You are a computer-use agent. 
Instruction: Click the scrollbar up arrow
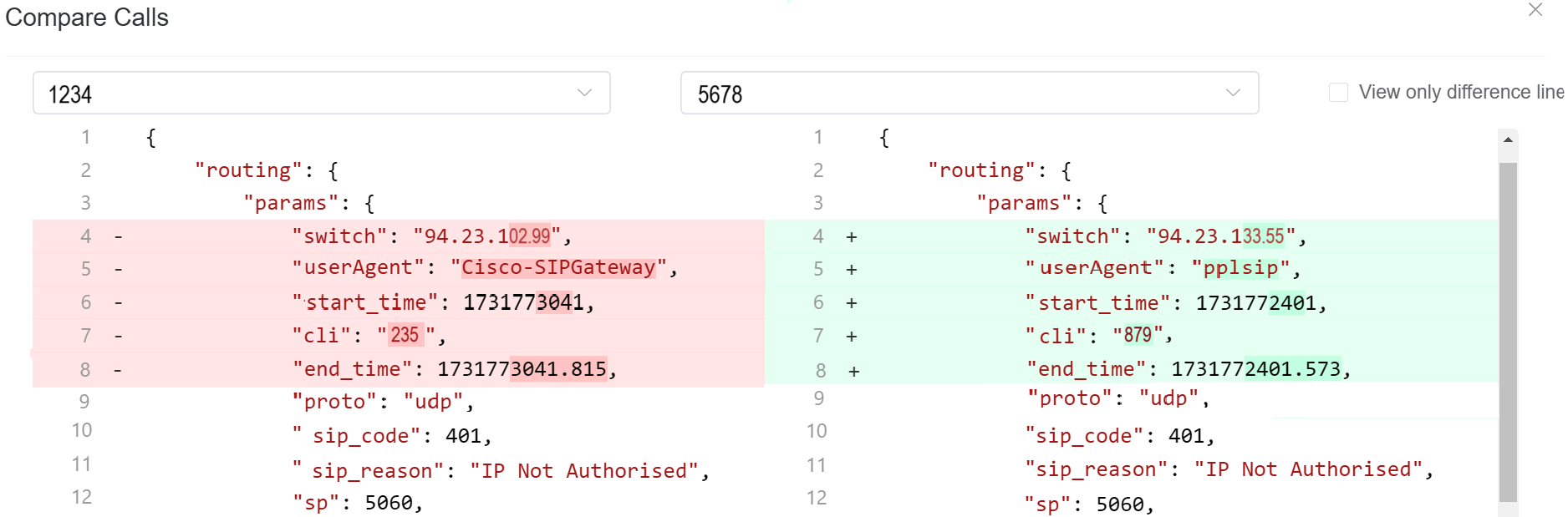(x=1508, y=139)
